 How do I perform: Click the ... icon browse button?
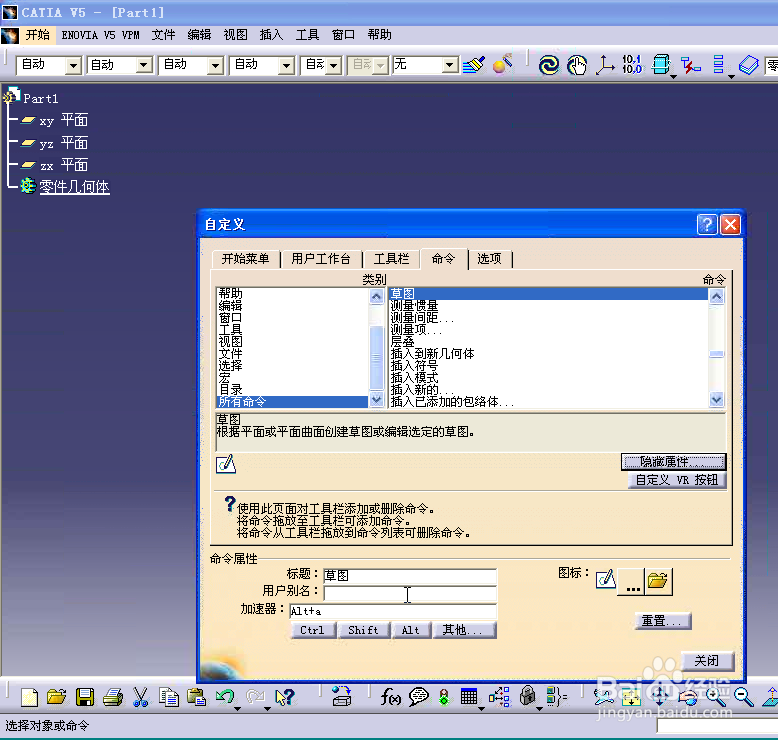(632, 582)
